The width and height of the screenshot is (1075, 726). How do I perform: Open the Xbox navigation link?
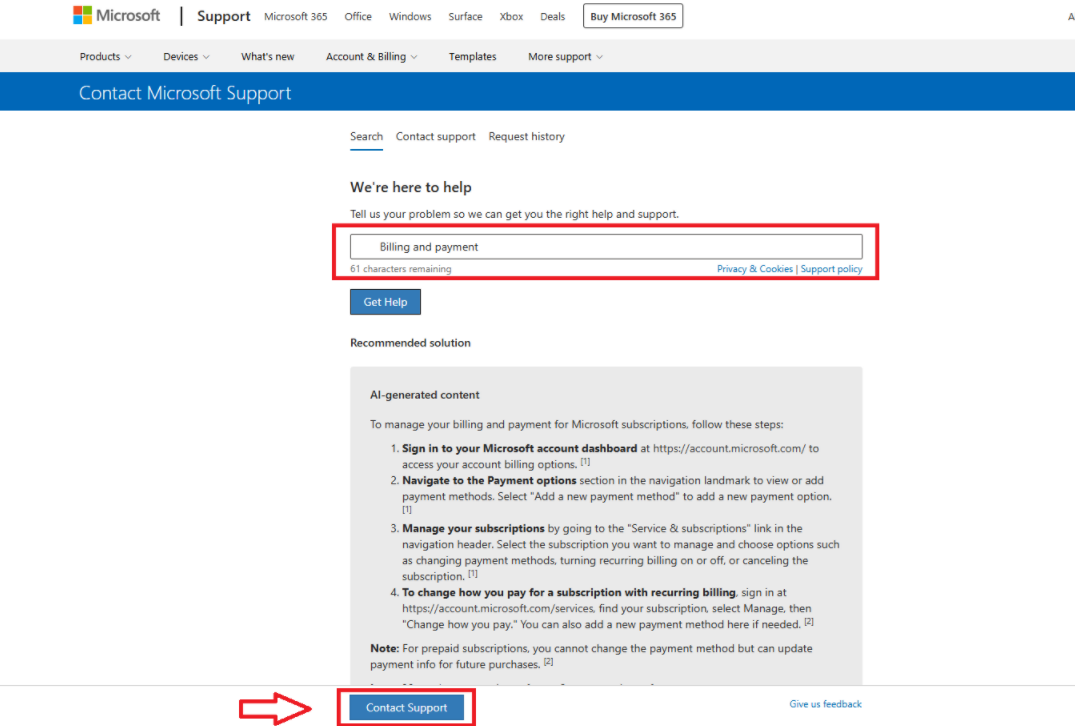[x=511, y=16]
